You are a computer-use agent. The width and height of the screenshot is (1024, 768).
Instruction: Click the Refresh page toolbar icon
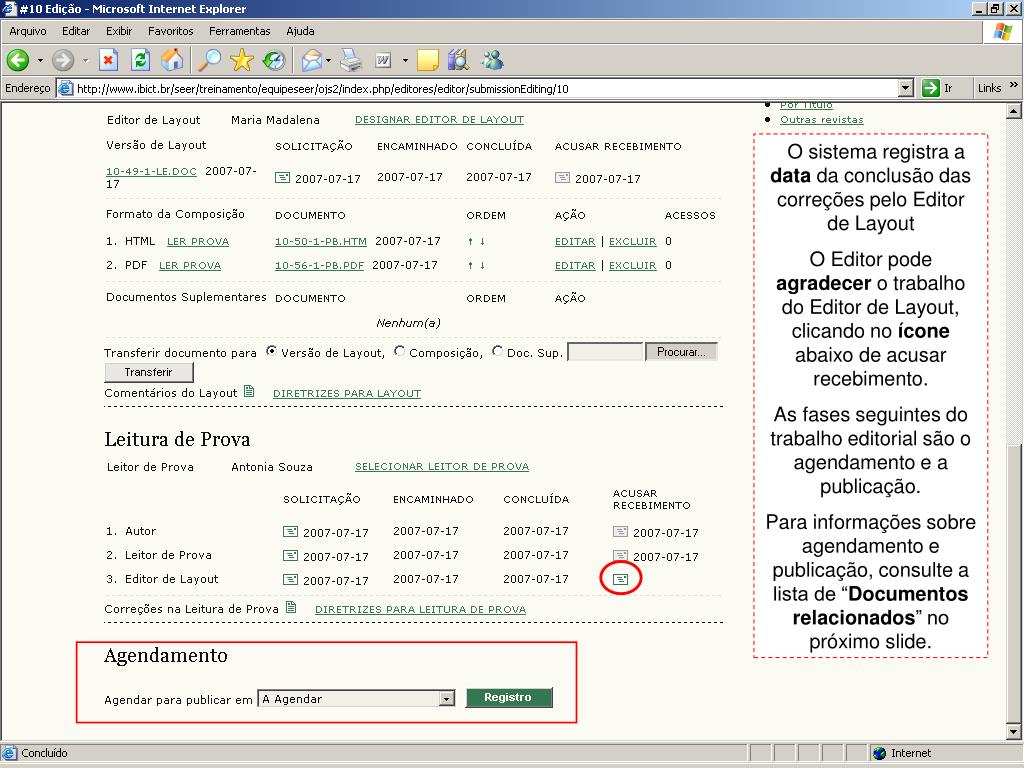140,60
